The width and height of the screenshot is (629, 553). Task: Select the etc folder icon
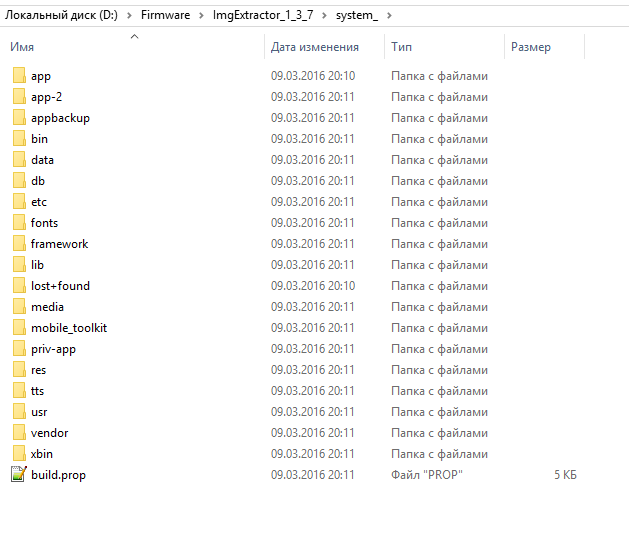point(19,201)
